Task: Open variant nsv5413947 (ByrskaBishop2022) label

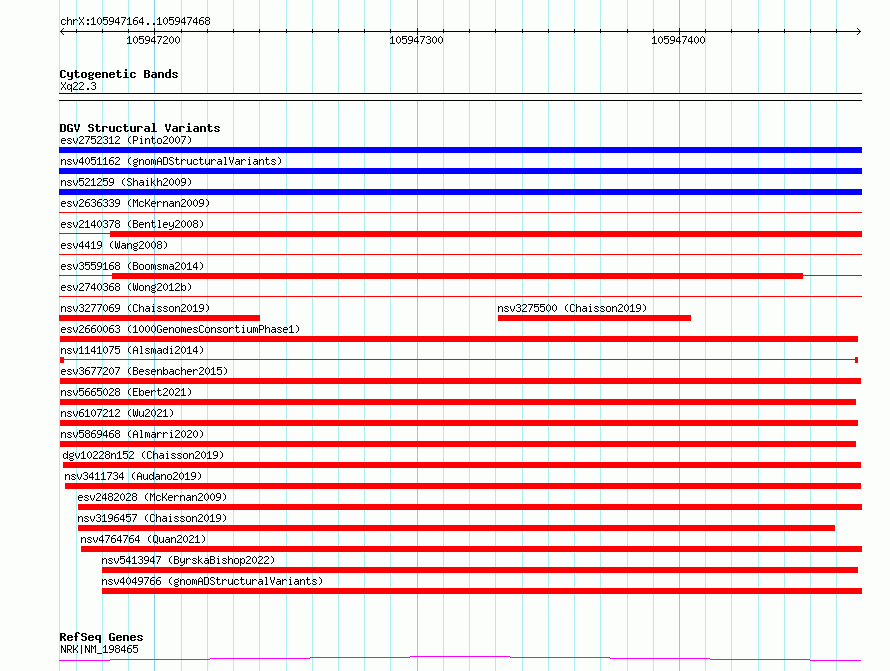Action: (x=188, y=560)
